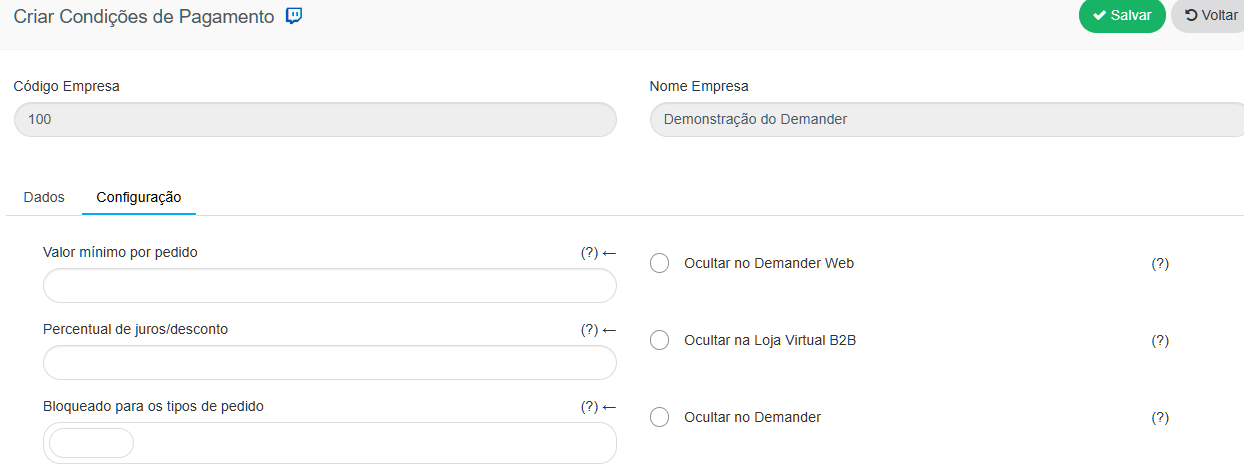1244x464 pixels.
Task: Click help (?) beside Valor mínimo por pedido
Action: click(589, 253)
